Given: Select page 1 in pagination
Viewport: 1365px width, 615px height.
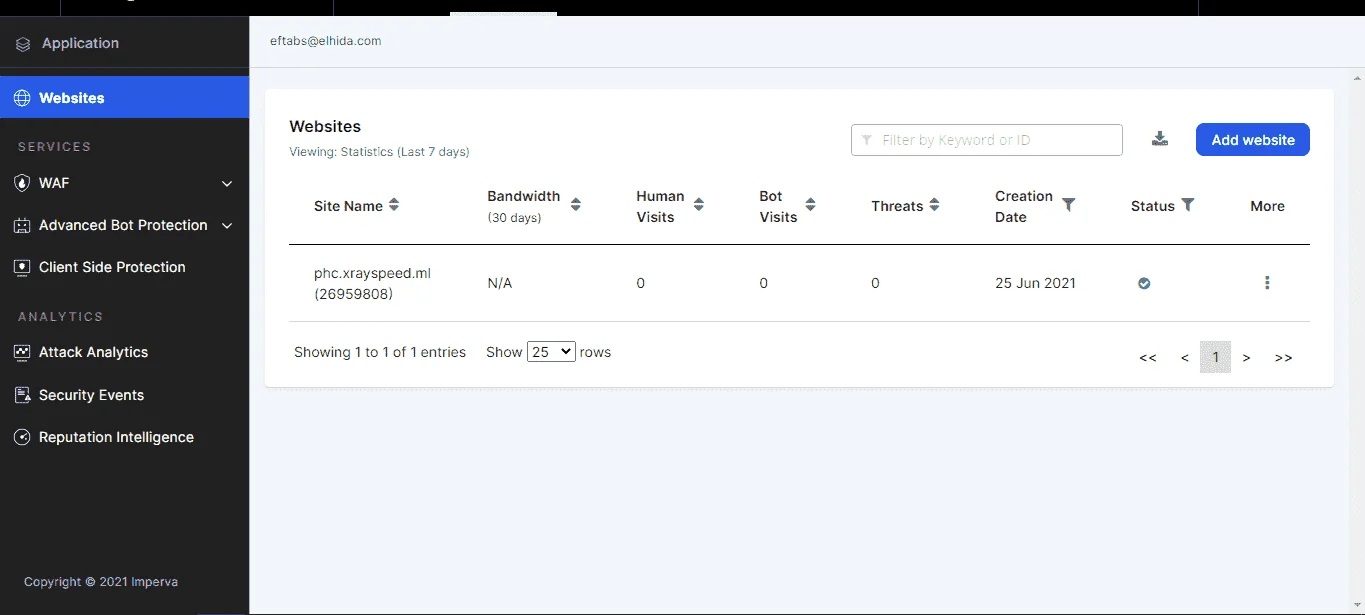Looking at the screenshot, I should (x=1216, y=357).
